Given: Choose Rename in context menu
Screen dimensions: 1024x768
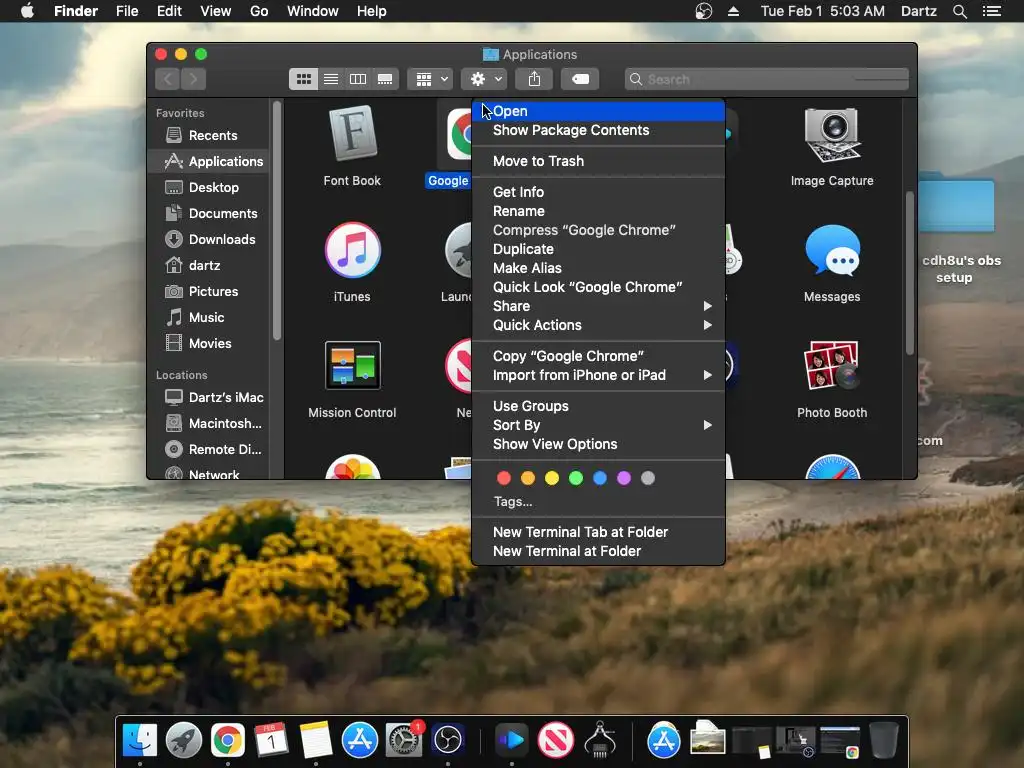Looking at the screenshot, I should tap(598, 211).
